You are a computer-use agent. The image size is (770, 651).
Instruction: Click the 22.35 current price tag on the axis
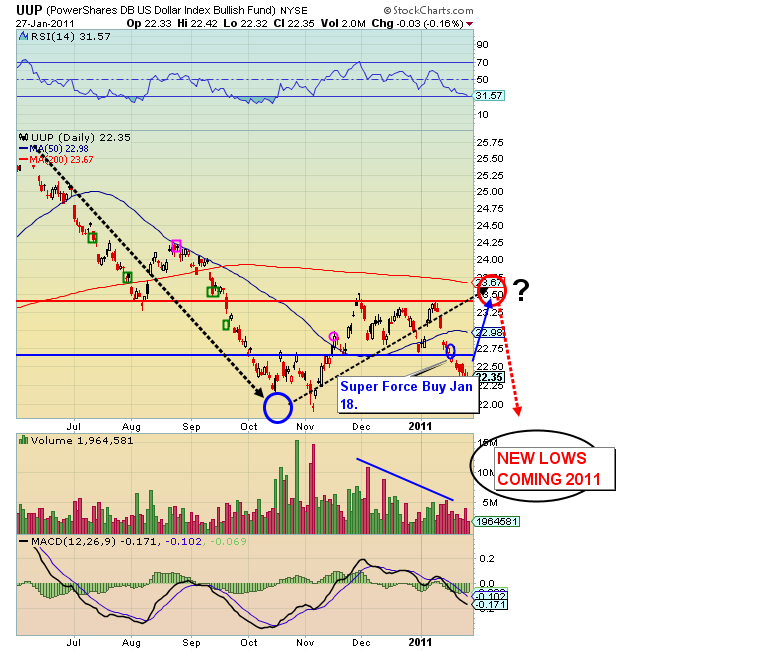click(489, 377)
